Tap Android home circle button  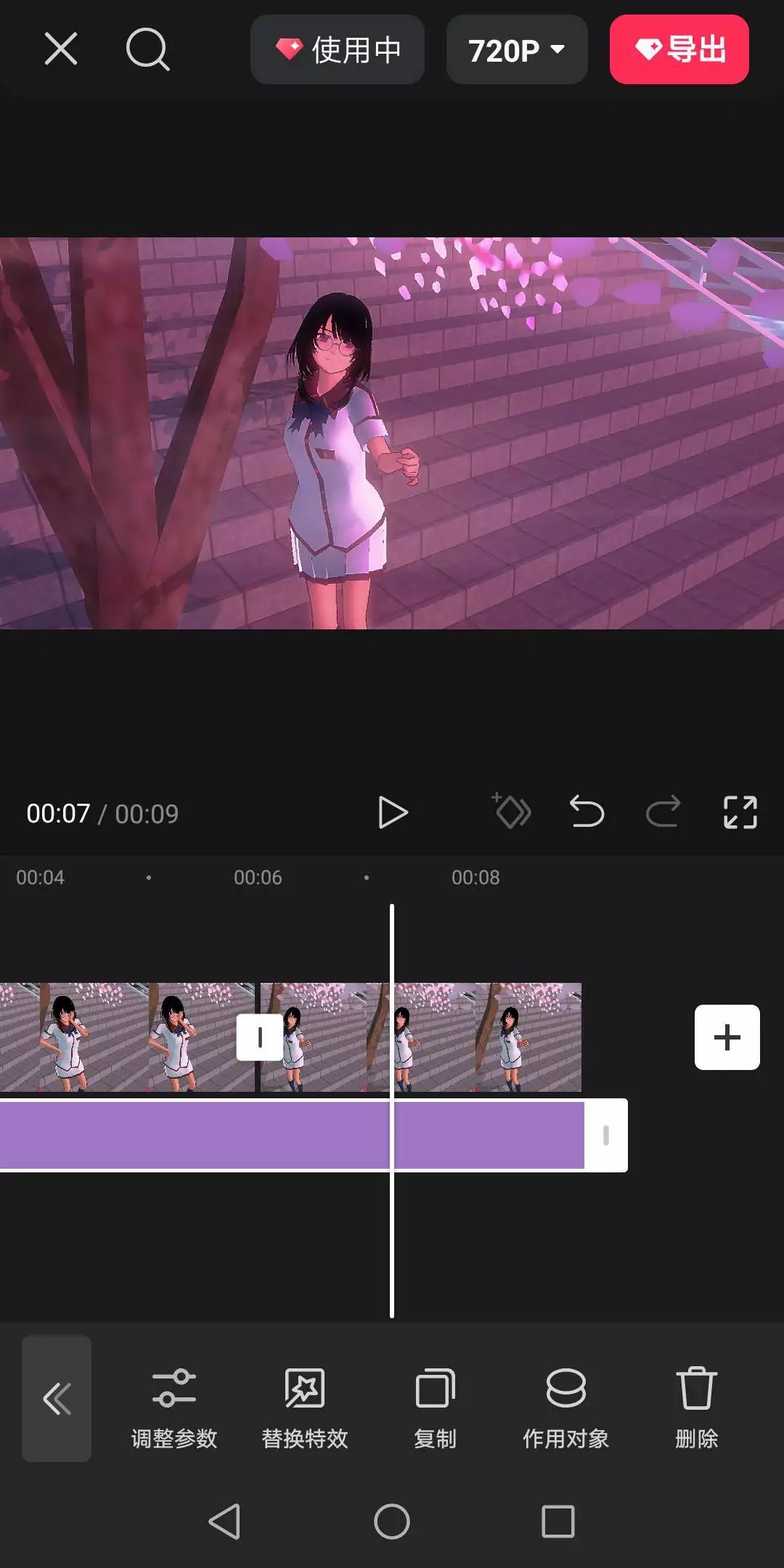click(x=392, y=1521)
